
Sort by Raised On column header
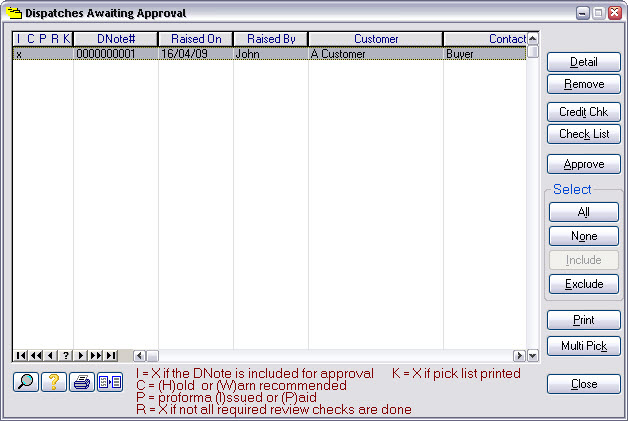(x=196, y=39)
